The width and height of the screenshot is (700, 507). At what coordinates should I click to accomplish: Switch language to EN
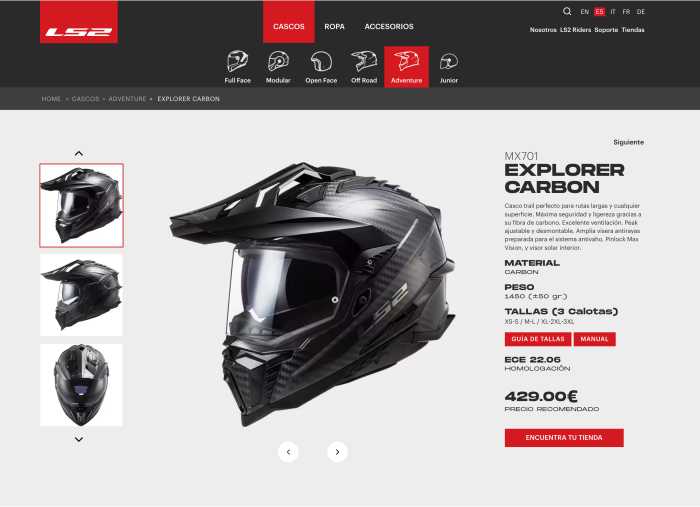coord(585,12)
